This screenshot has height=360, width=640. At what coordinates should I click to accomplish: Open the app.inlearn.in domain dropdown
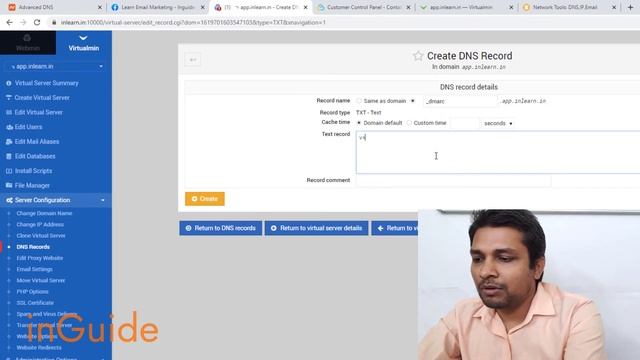(56, 67)
